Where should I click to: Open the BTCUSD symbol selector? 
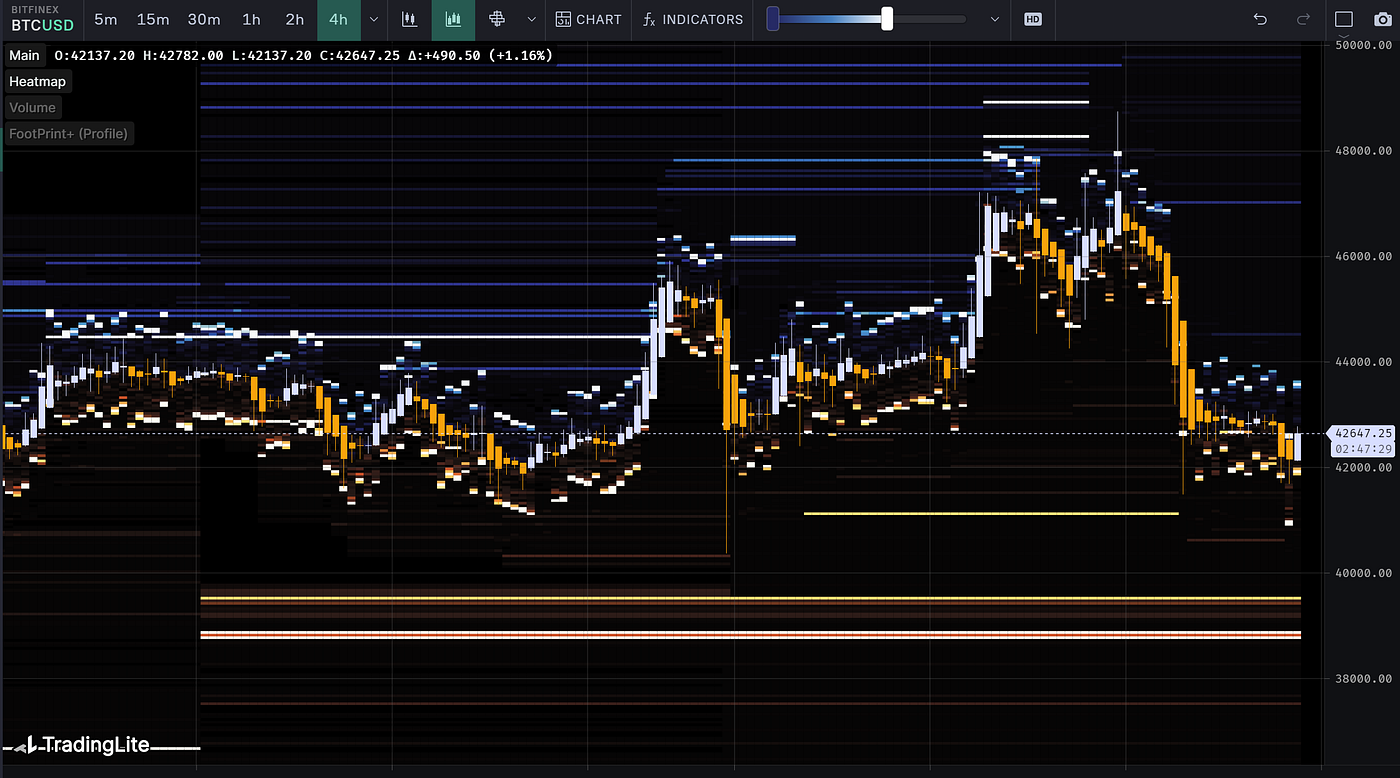pos(42,19)
